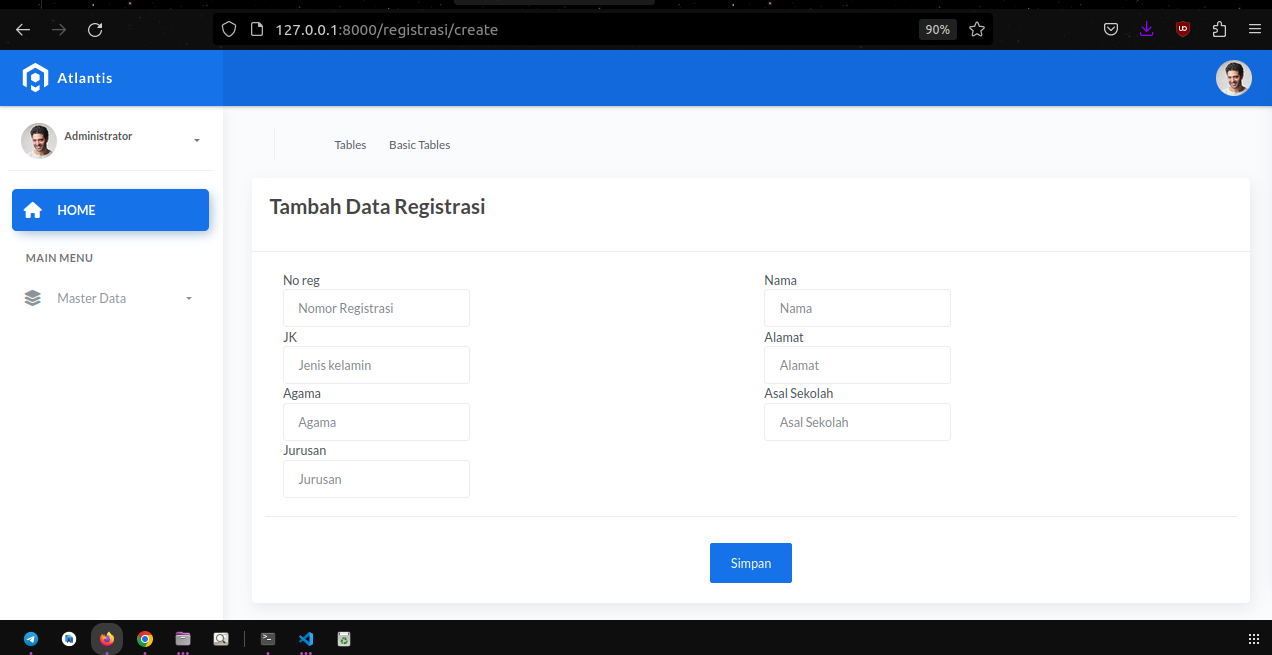Click the No reg field label
Screen dimensions: 1272x655
301,280
